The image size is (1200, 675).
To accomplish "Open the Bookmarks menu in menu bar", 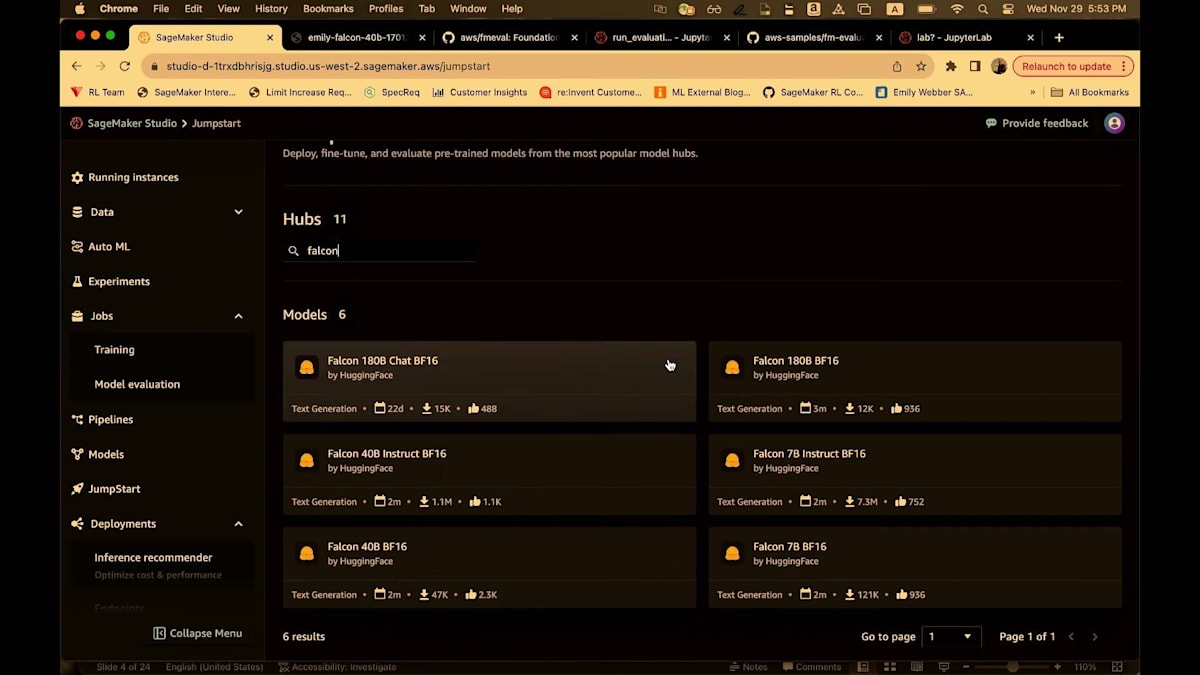I will click(328, 9).
